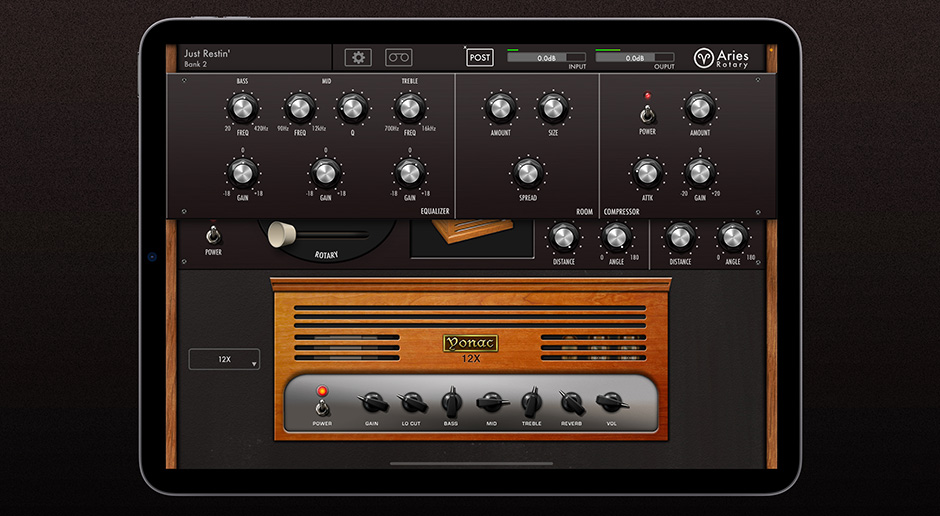
Task: Toggle the Compressor power switch
Action: click(647, 112)
